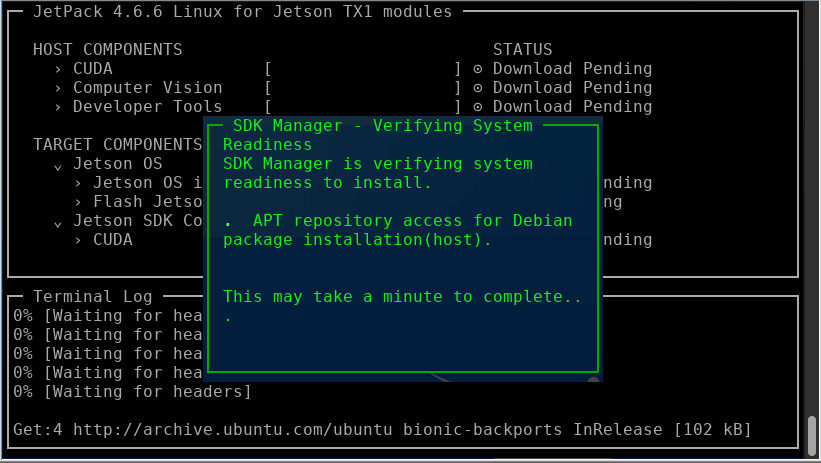Click the Developer Tools Download Pending status icon
Screen dimensions: 821x463
(x=478, y=107)
